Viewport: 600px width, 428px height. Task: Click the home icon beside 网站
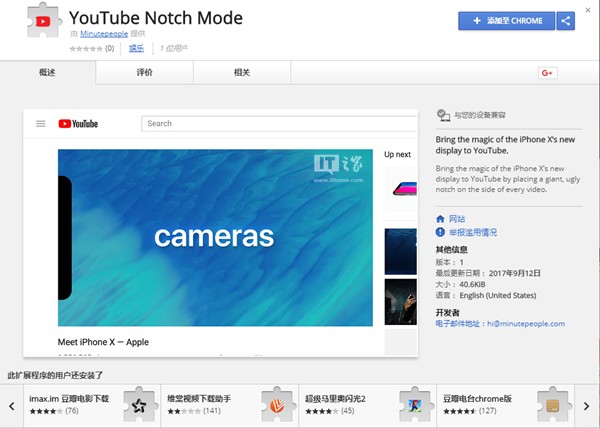point(440,219)
